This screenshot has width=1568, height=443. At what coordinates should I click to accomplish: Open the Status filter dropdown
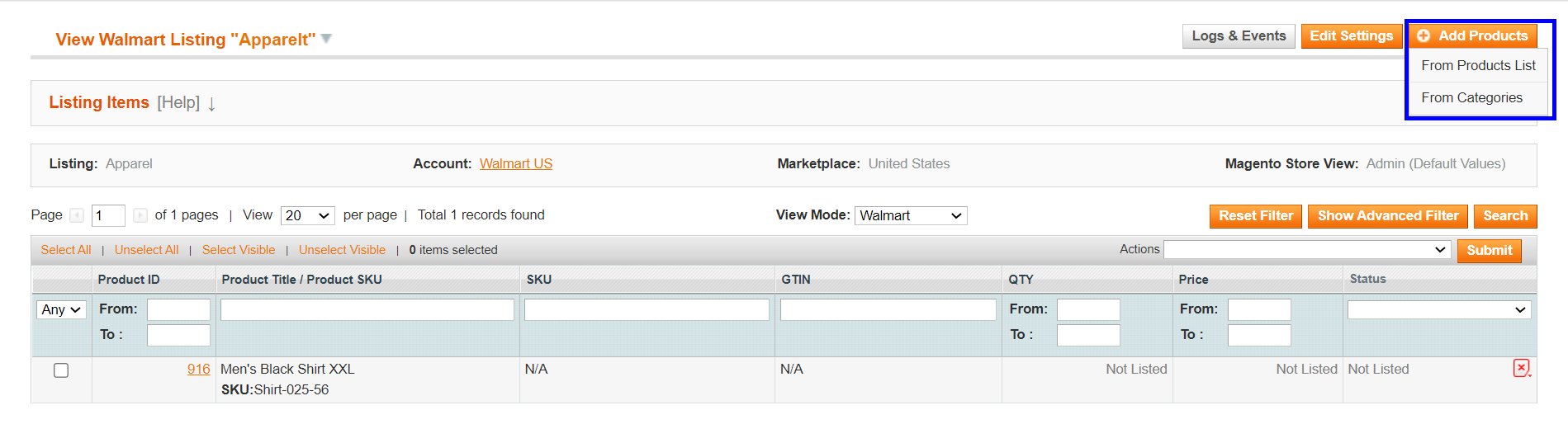[x=1438, y=309]
